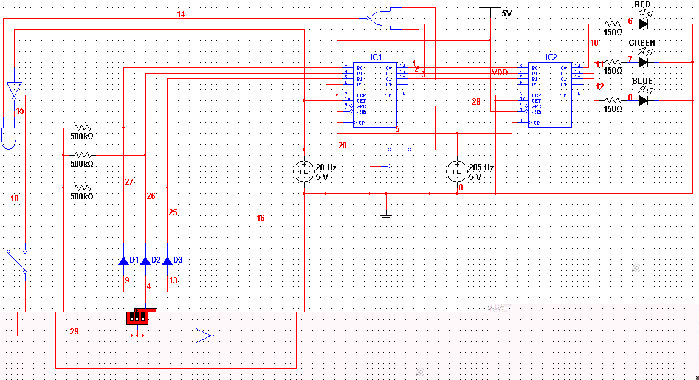The height and width of the screenshot is (380, 699).
Task: Select the 150Ω resistor feeding the GREEN LED
Action: 613,62
